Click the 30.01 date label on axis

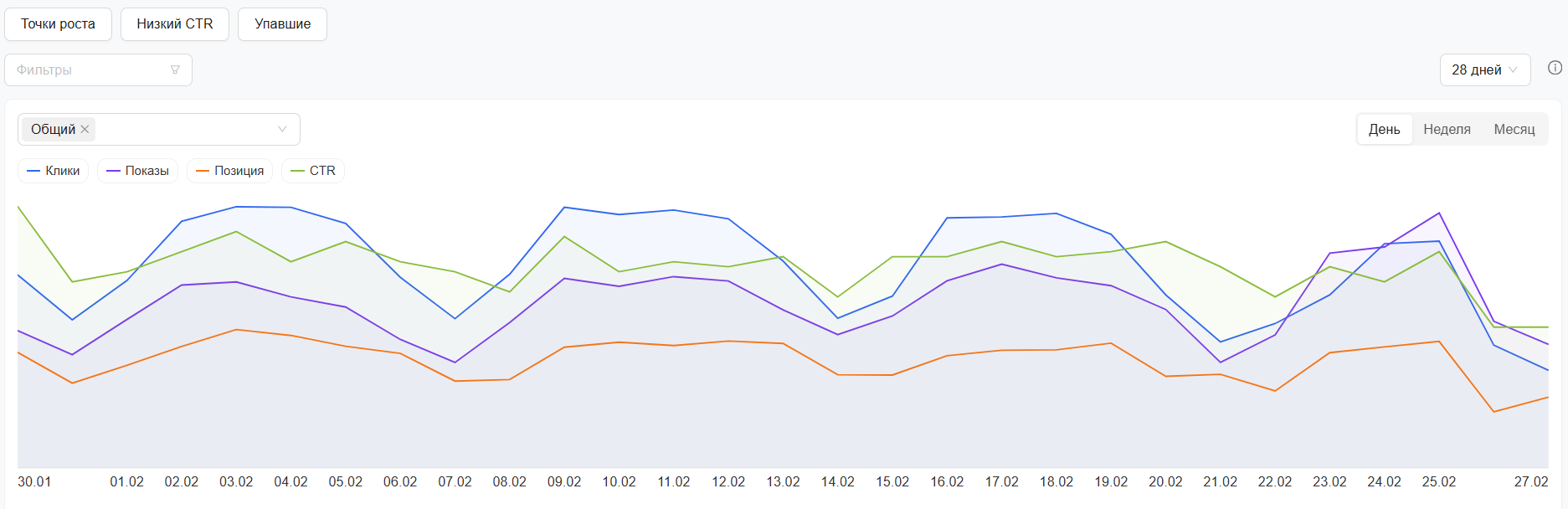[34, 482]
